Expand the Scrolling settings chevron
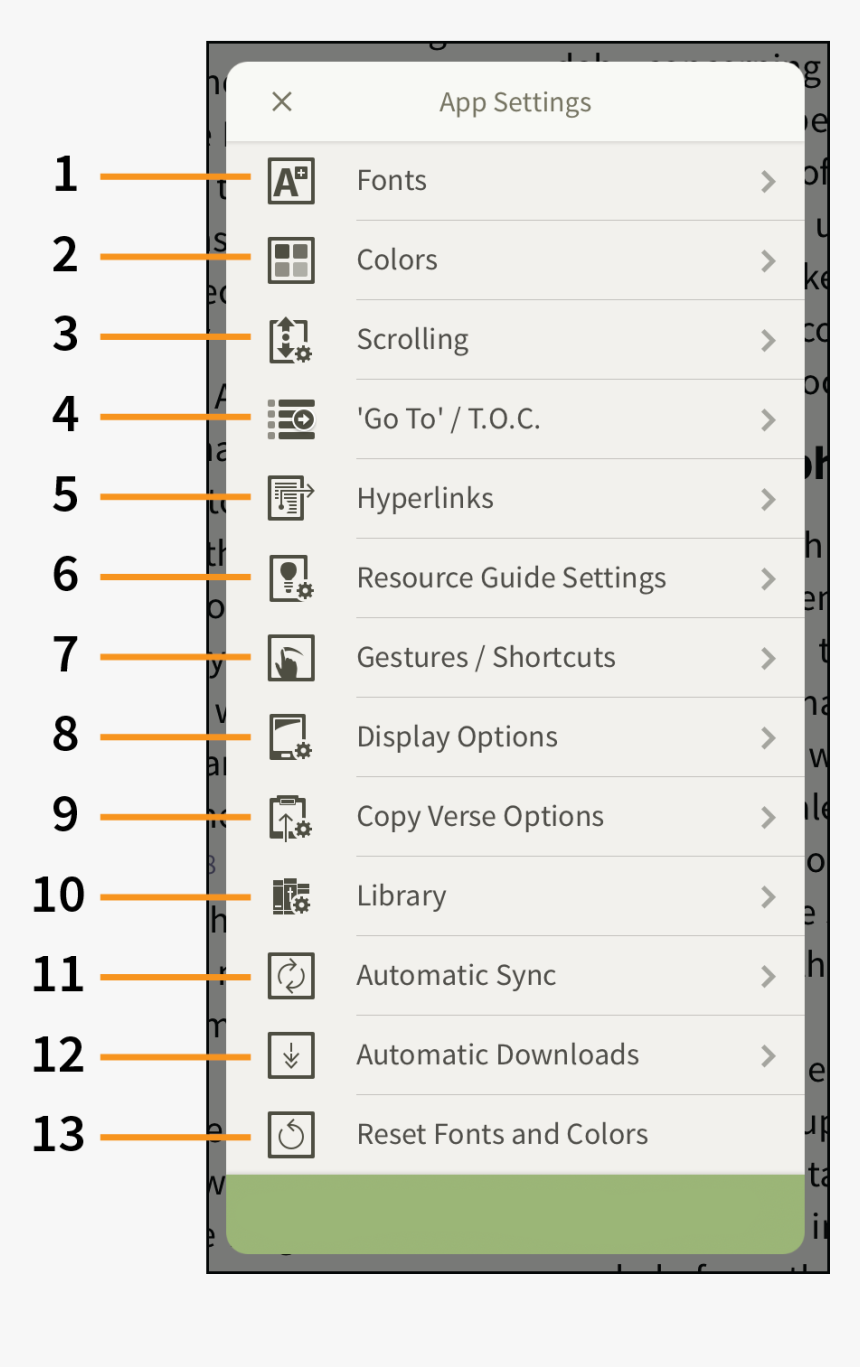The height and width of the screenshot is (1367, 860). coord(769,340)
